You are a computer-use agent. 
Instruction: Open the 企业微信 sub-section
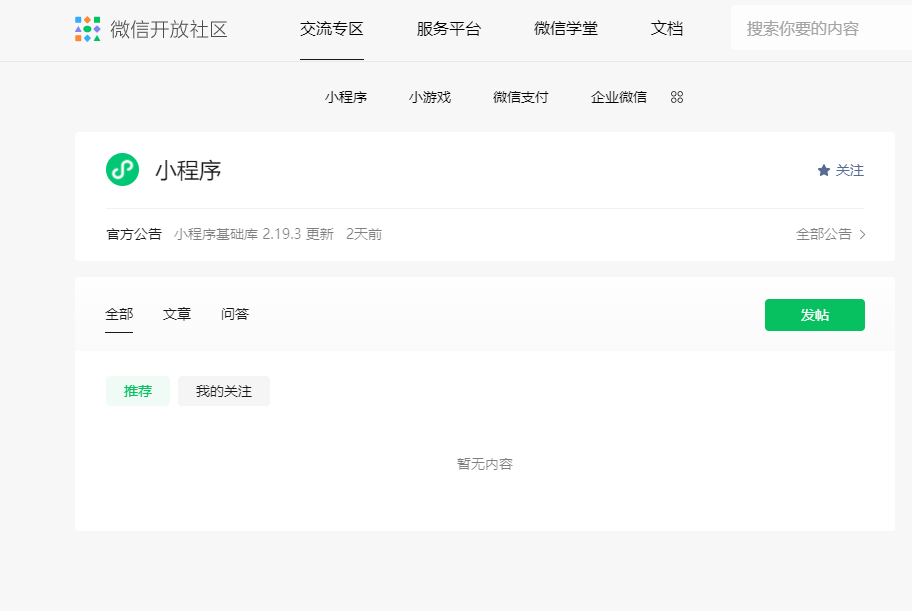[x=618, y=97]
